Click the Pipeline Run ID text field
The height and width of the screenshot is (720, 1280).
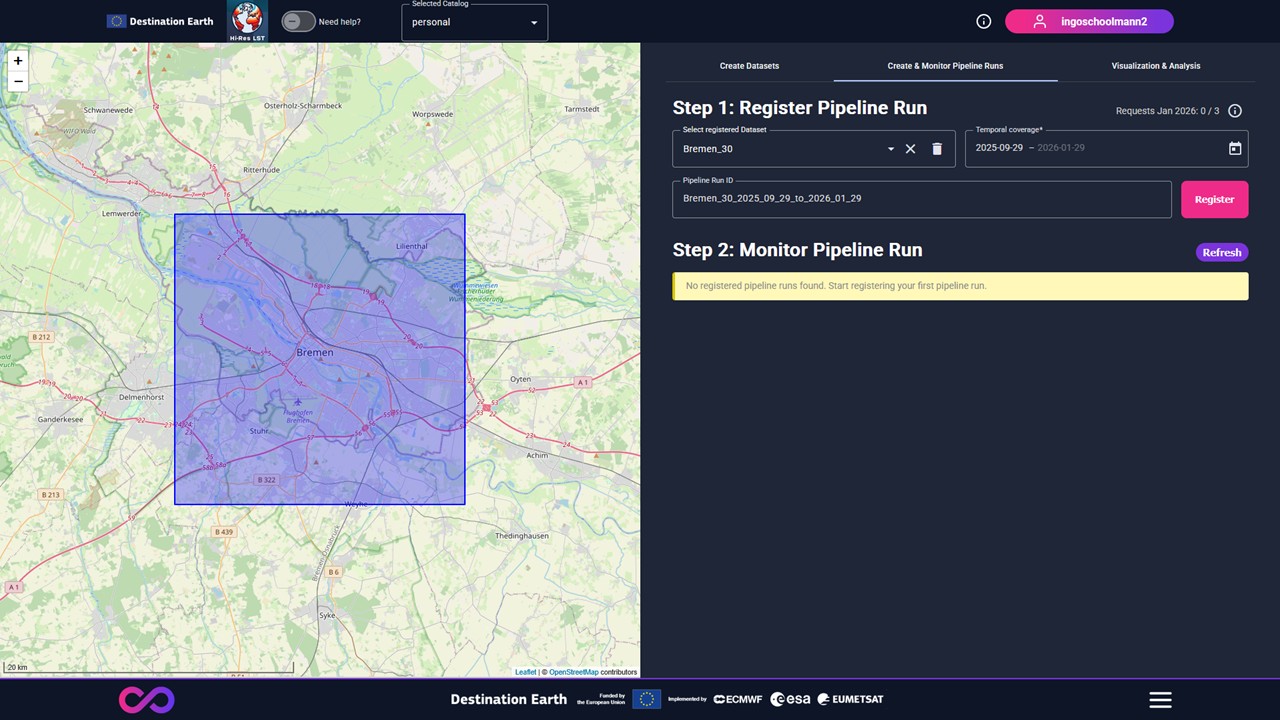point(921,199)
